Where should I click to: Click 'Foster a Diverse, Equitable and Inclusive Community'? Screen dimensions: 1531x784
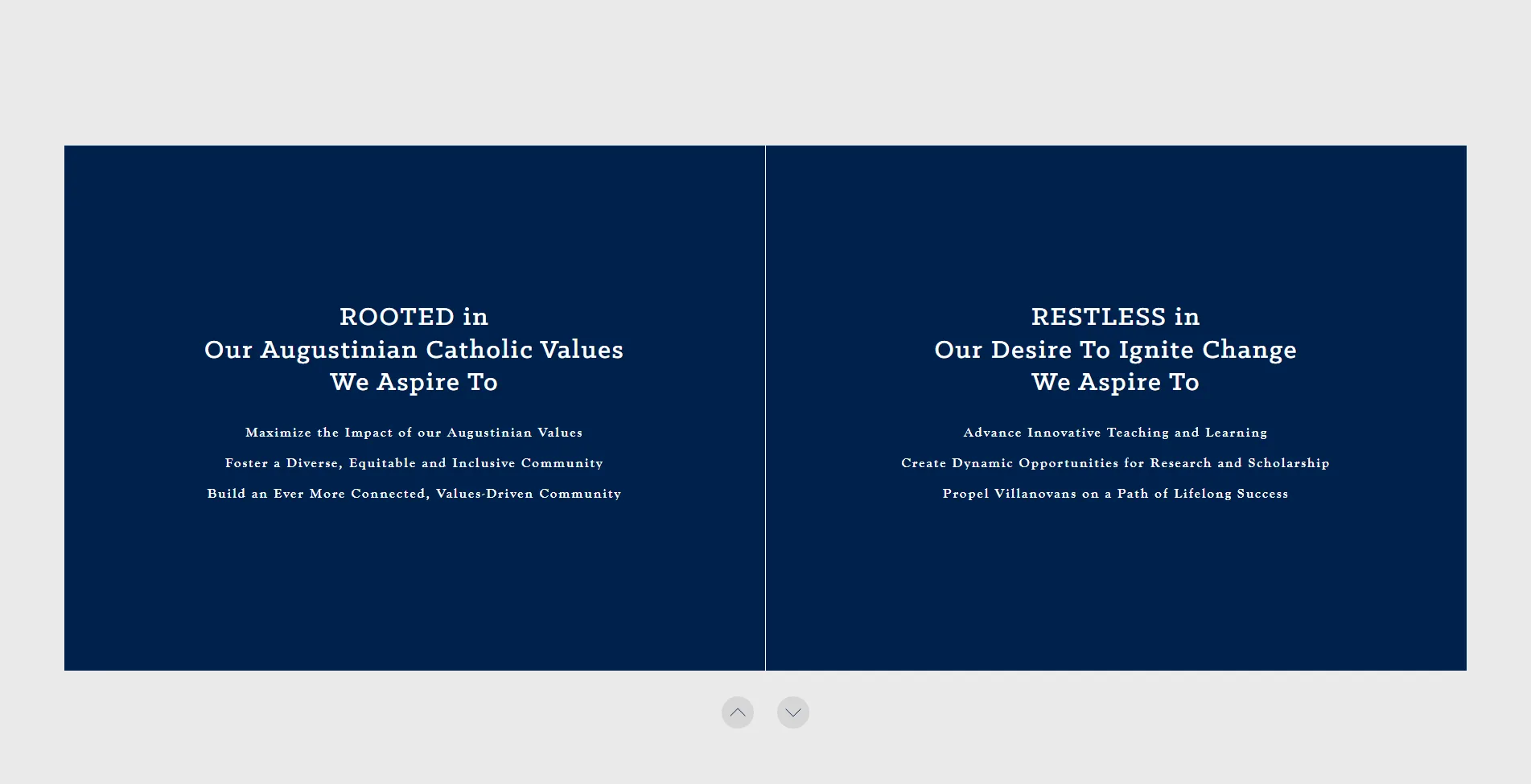[x=414, y=463]
